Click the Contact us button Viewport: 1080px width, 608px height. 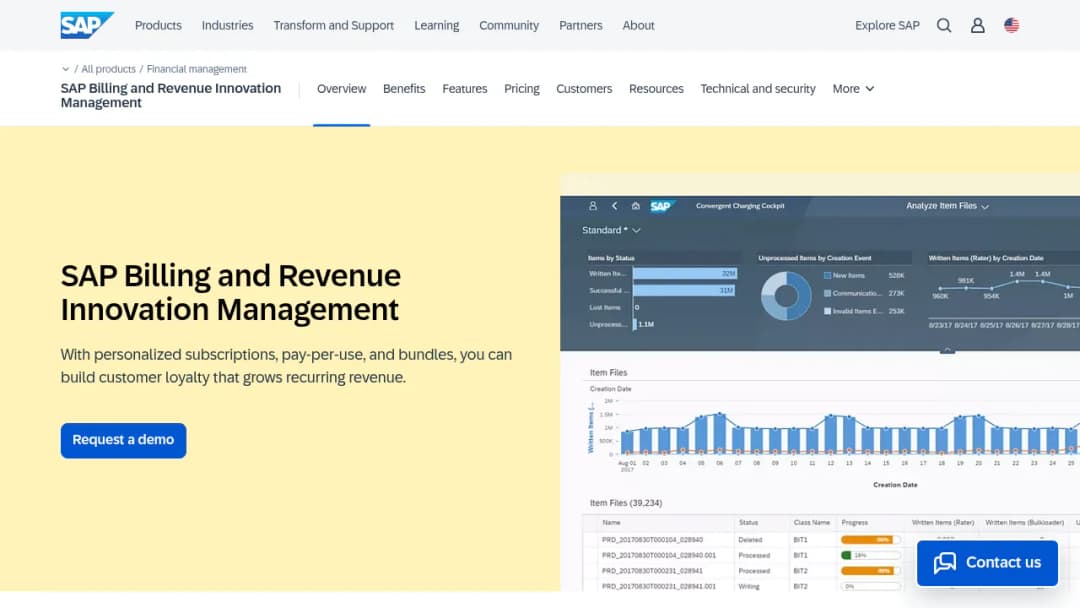point(987,563)
